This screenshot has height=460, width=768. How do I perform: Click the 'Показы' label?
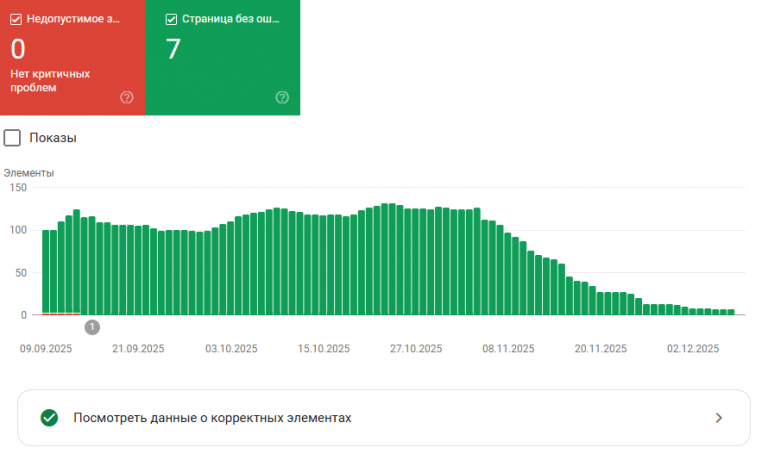pos(53,138)
